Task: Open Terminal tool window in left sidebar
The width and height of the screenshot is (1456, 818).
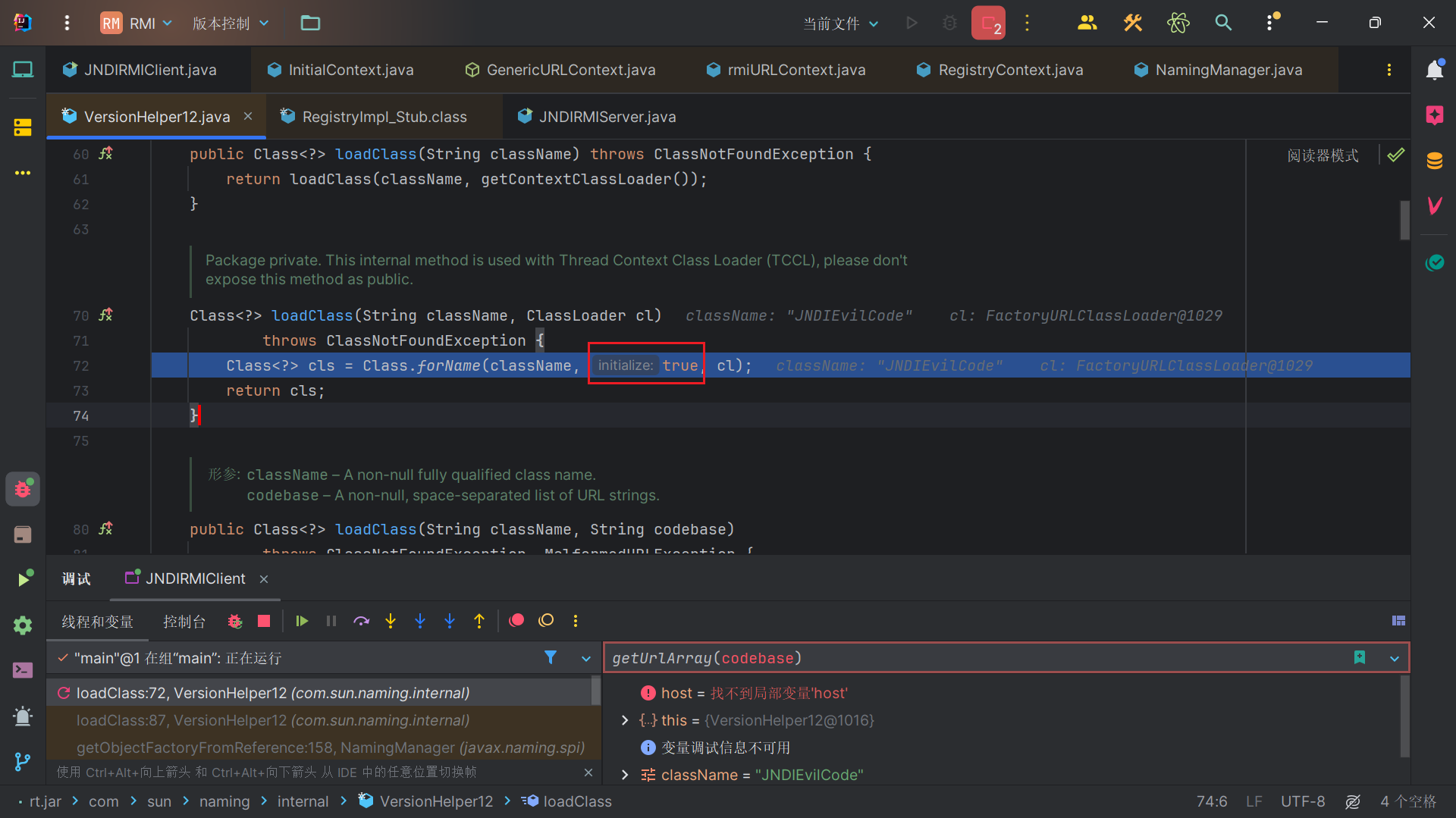Action: point(23,670)
